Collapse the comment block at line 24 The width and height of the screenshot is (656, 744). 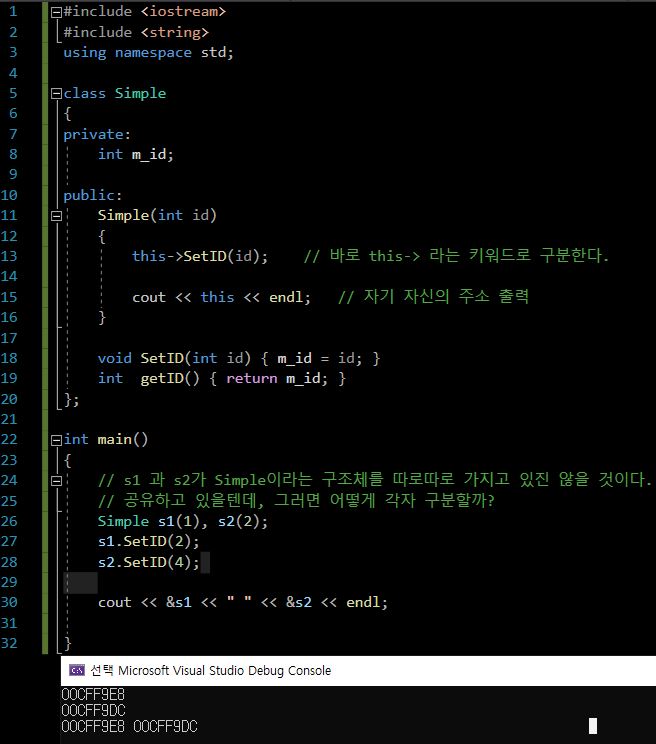(x=56, y=481)
